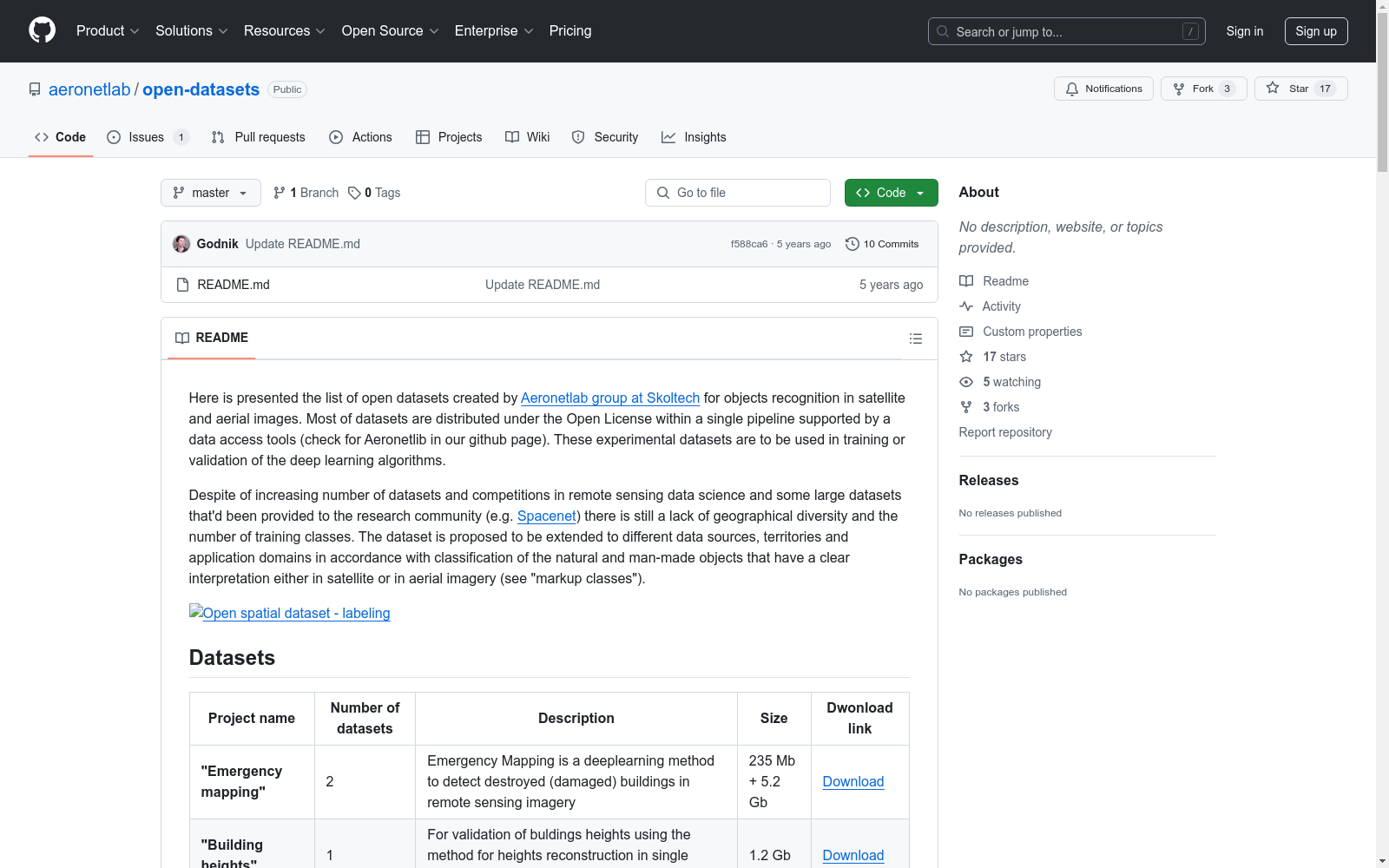Download the Building heights dataset
The image size is (1389, 868).
click(x=853, y=855)
